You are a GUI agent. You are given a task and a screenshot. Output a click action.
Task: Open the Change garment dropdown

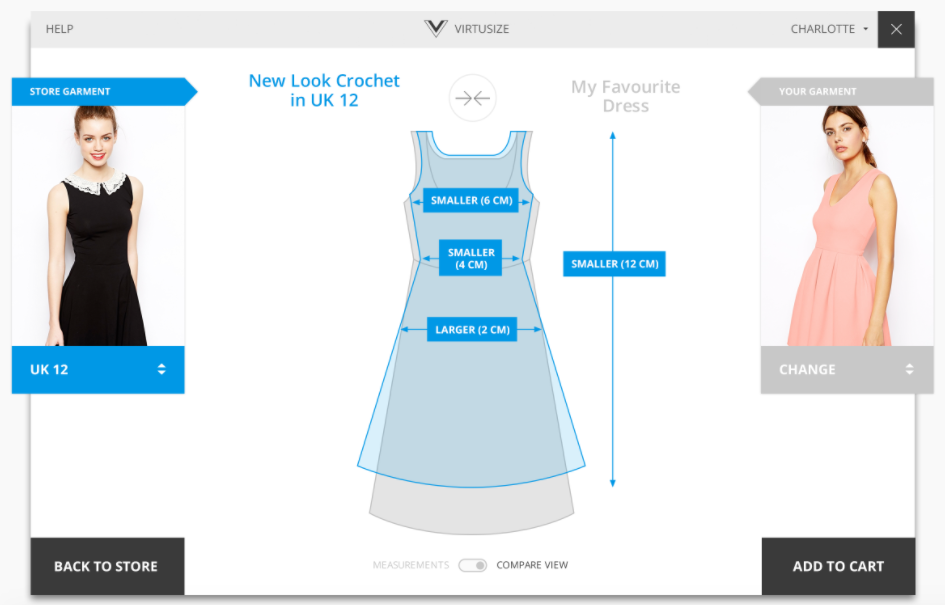847,369
